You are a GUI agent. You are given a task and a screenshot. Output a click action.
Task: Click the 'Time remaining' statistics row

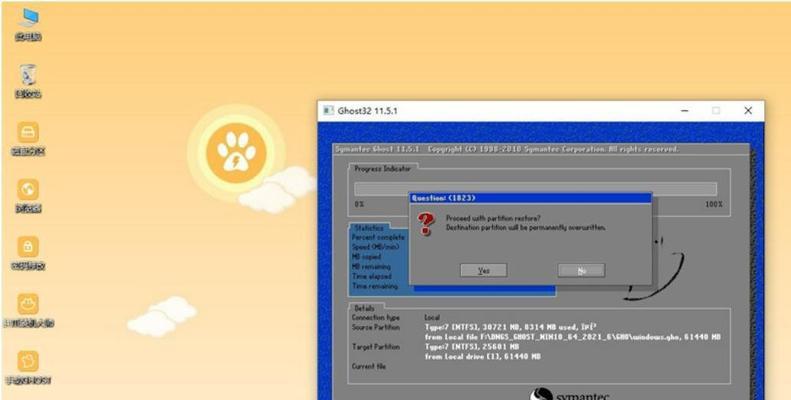pyautogui.click(x=375, y=286)
